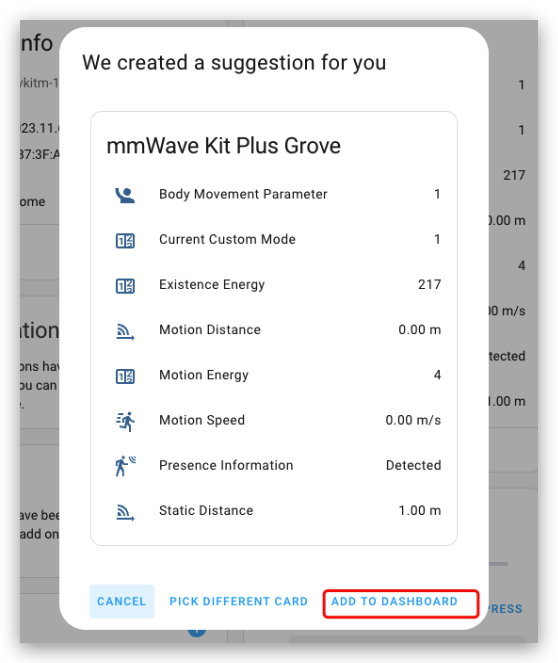Click the Motion Speed running figure icon
The image size is (558, 663).
pos(125,421)
